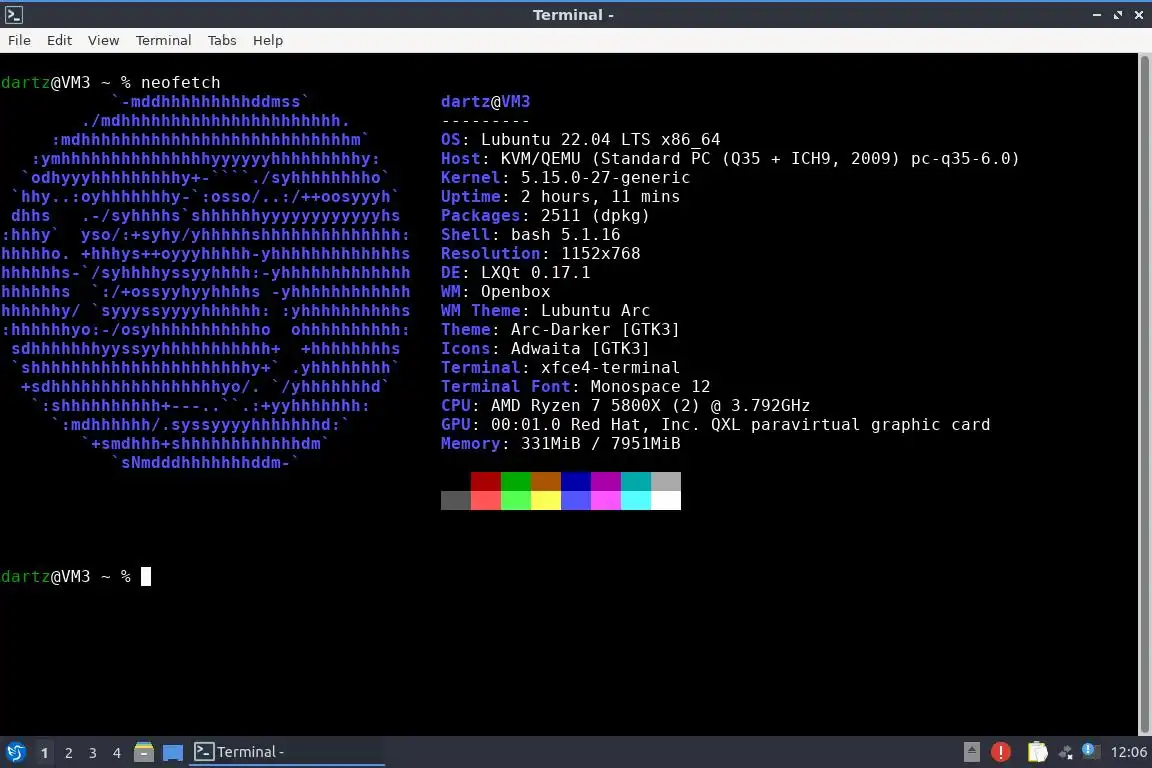
Task: Open the Tabs menu
Action: point(222,40)
